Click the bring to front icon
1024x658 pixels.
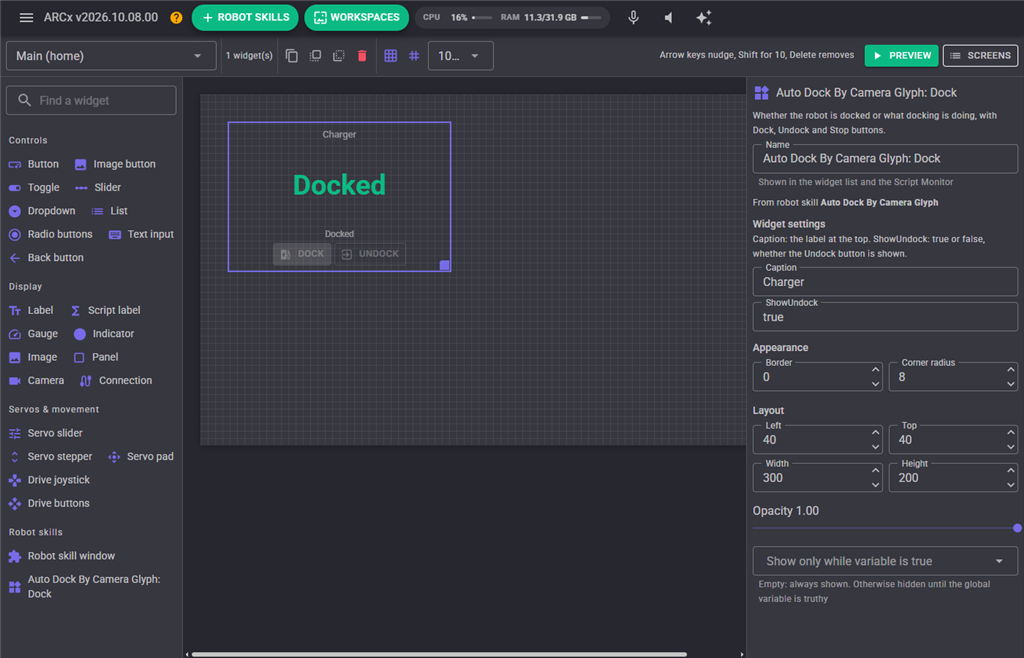tap(315, 56)
